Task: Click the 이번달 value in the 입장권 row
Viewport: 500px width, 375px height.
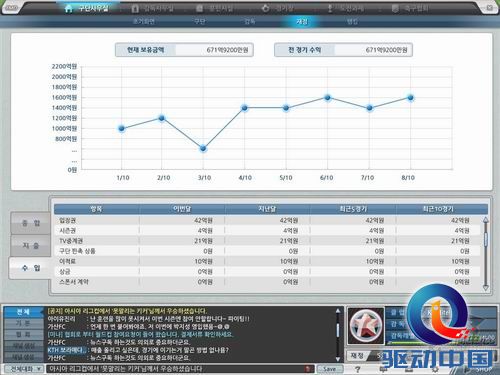Action: [x=204, y=220]
